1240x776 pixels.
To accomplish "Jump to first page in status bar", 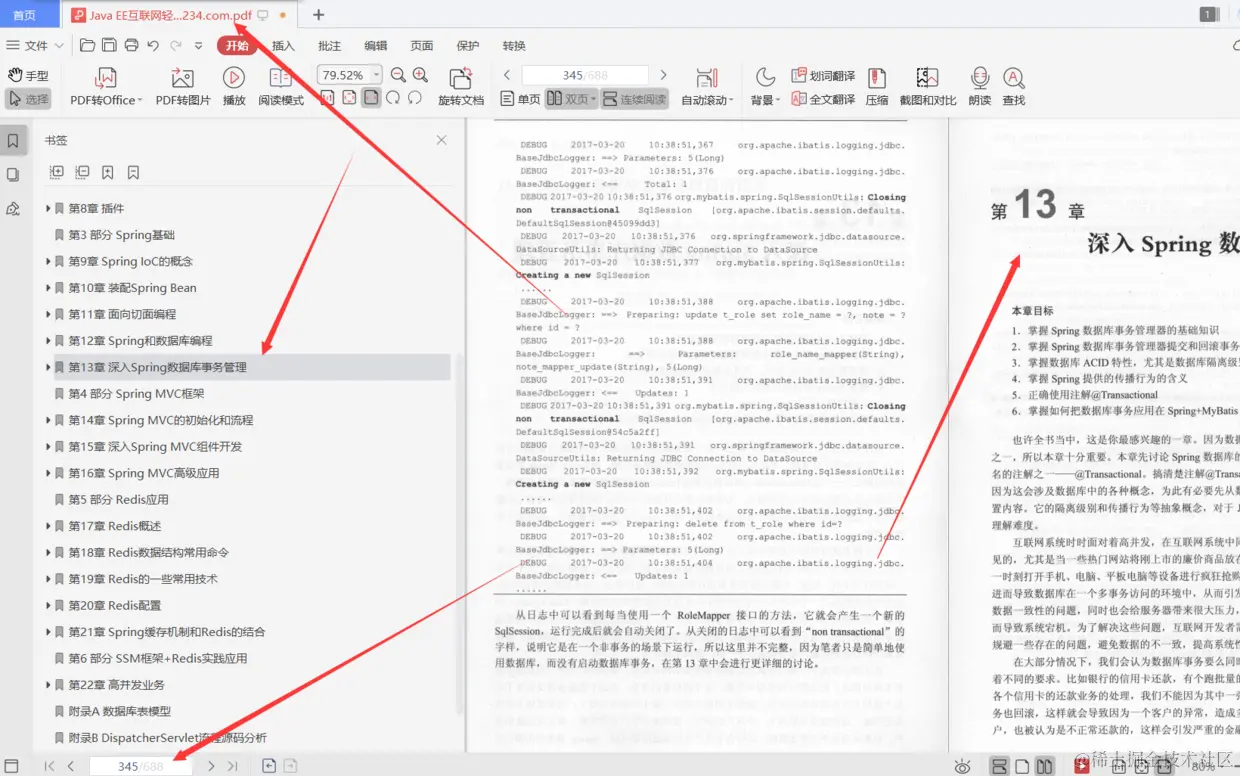I will click(49, 766).
